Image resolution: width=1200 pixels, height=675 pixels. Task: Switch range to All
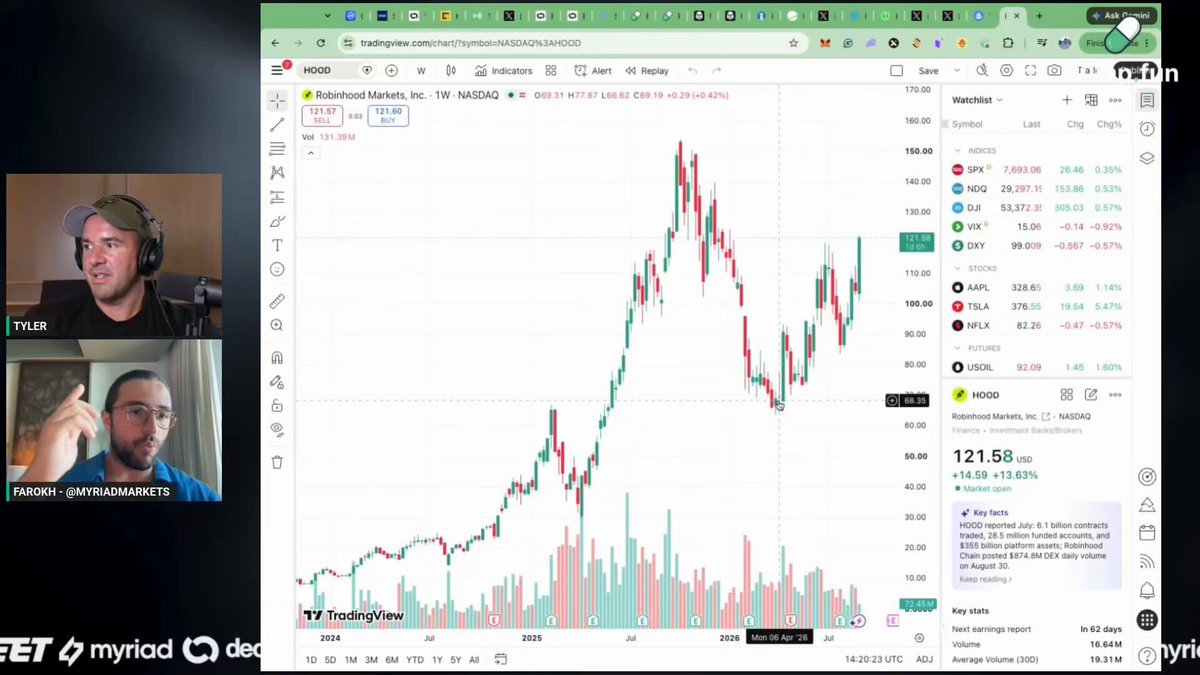click(474, 660)
